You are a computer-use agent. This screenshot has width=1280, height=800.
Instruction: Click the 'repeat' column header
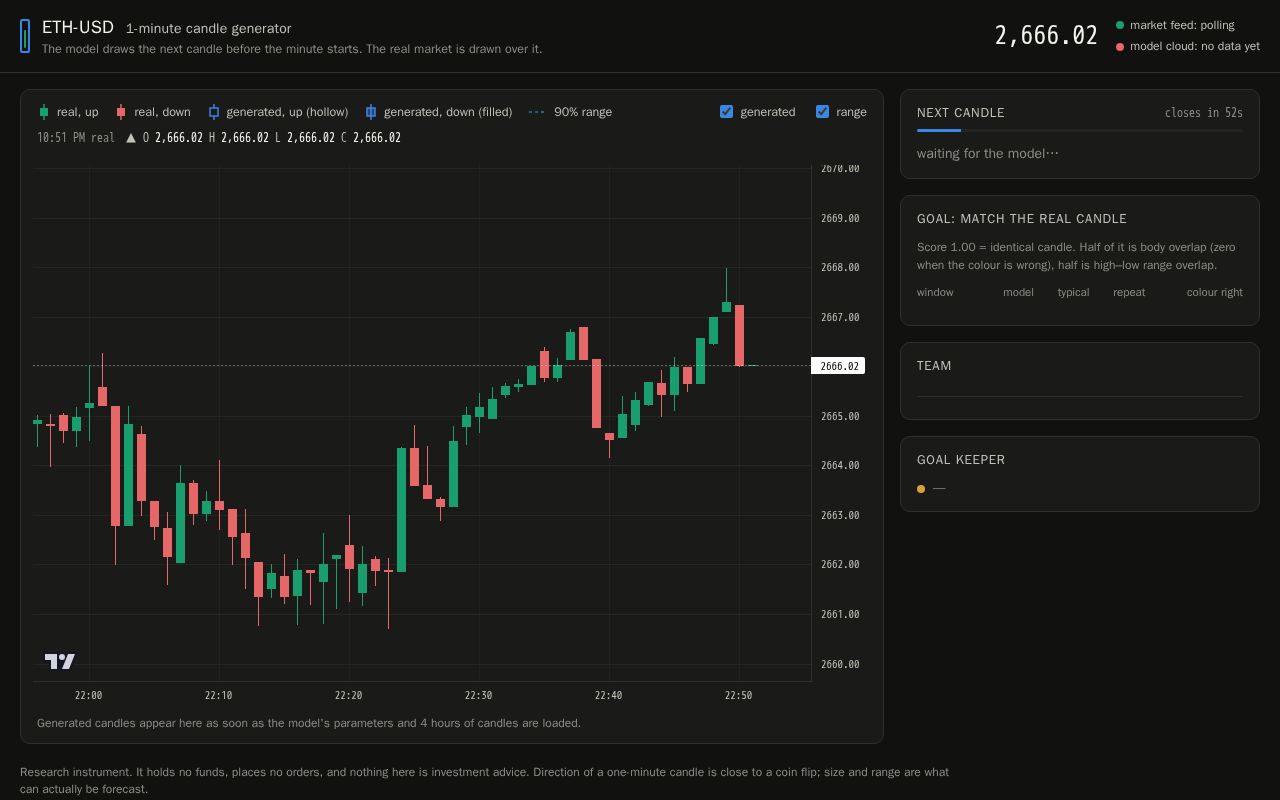tap(1129, 292)
